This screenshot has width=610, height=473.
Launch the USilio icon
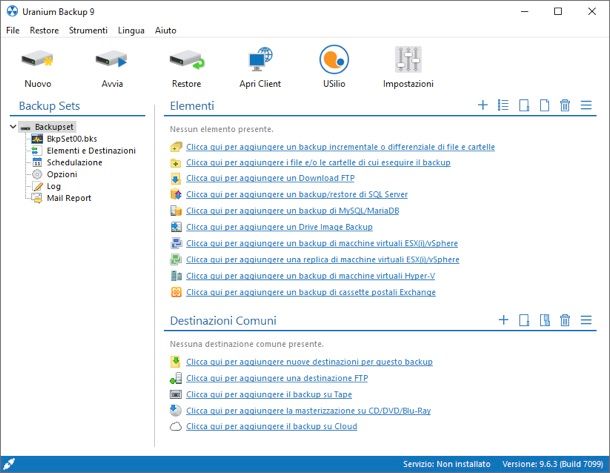[334, 60]
